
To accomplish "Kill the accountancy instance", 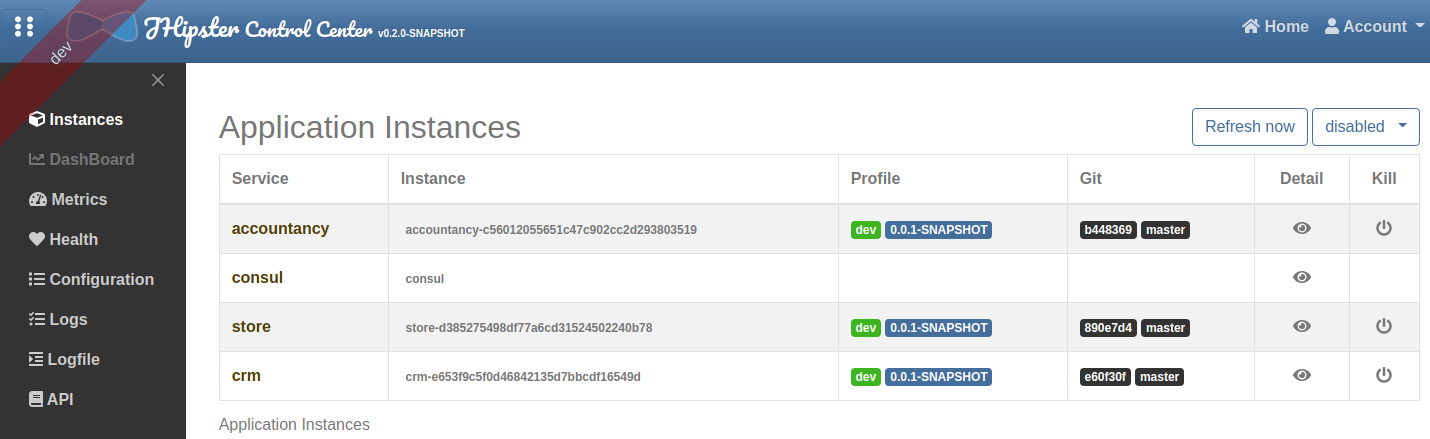I will click(x=1384, y=229).
